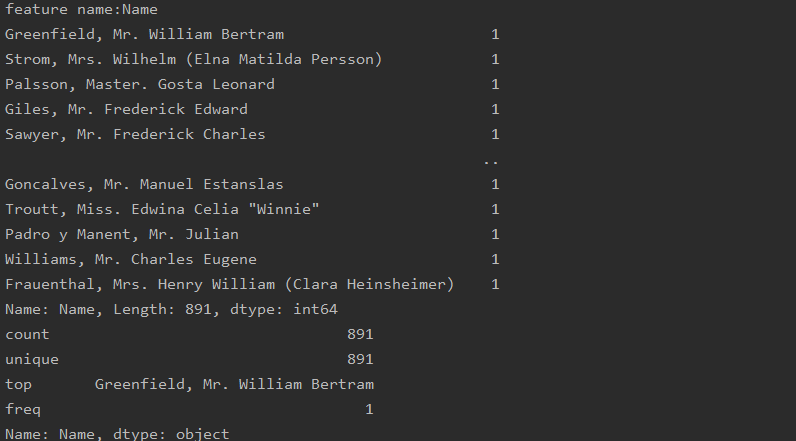
Task: Click the 'Name: Name, dtype: object' line
Action: click(117, 434)
